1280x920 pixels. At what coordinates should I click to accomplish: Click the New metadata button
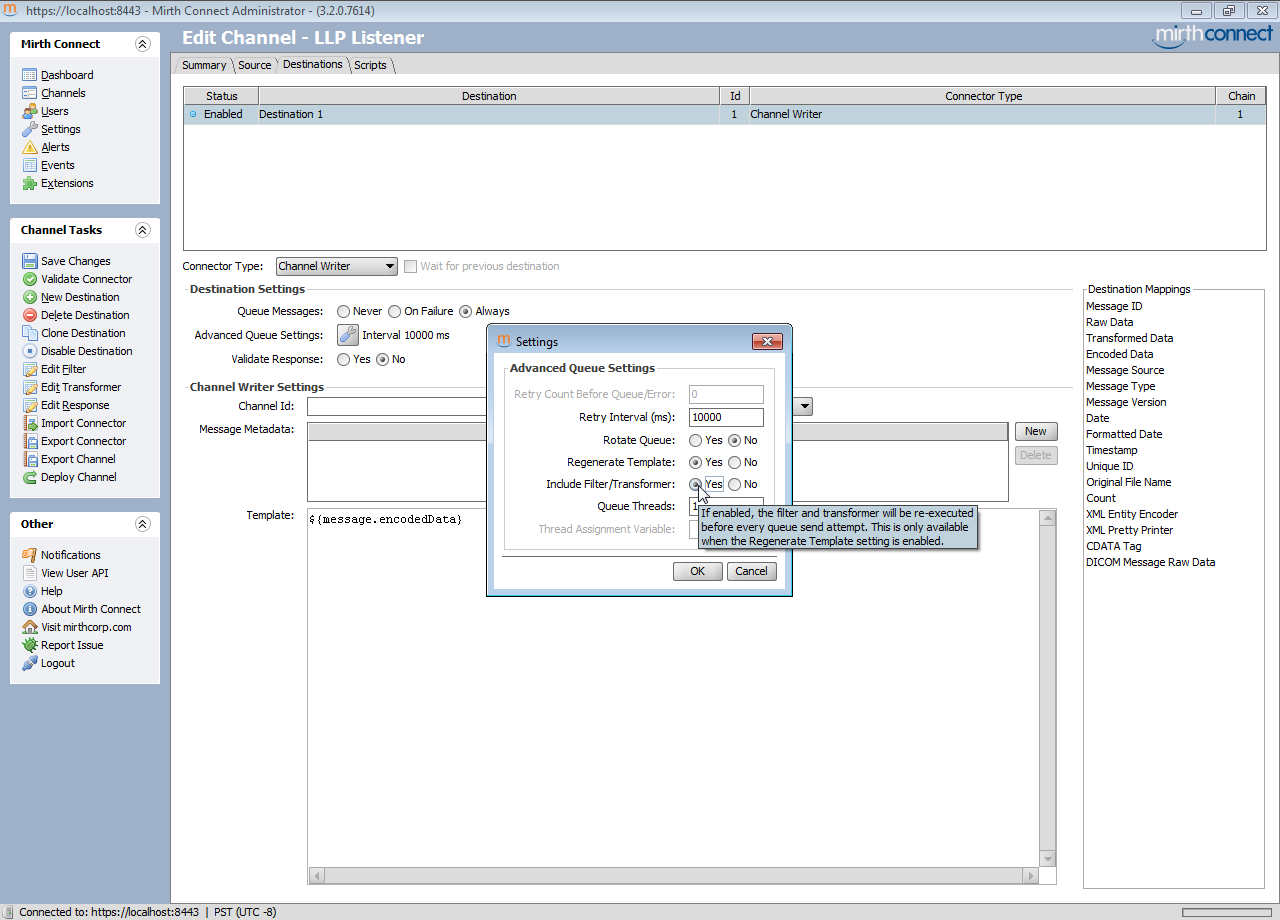(1036, 431)
